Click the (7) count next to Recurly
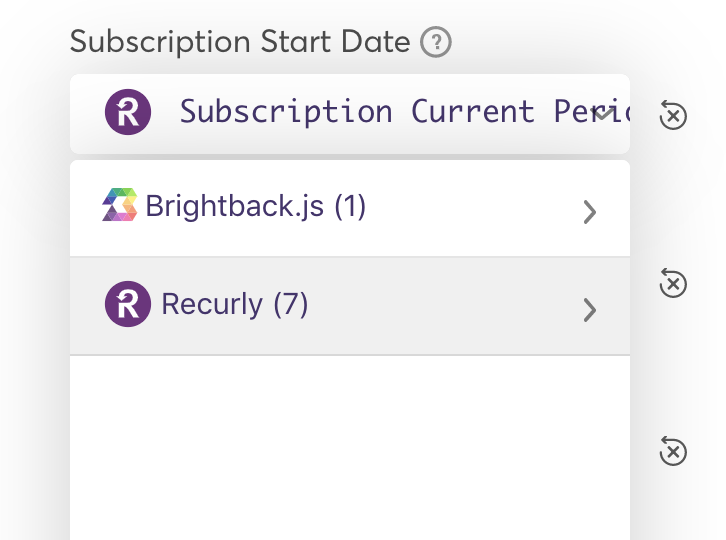726x540 pixels. (x=290, y=304)
